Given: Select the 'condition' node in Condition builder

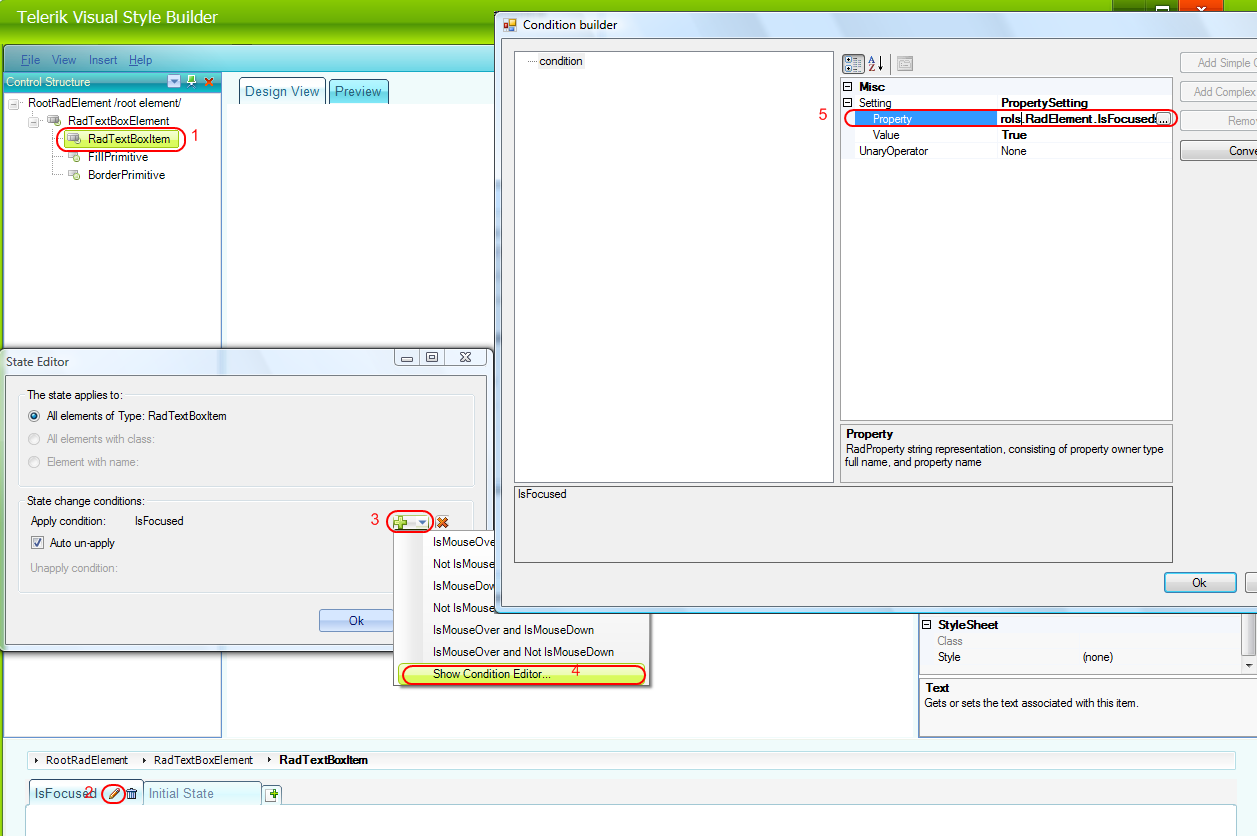Looking at the screenshot, I should tap(561, 61).
